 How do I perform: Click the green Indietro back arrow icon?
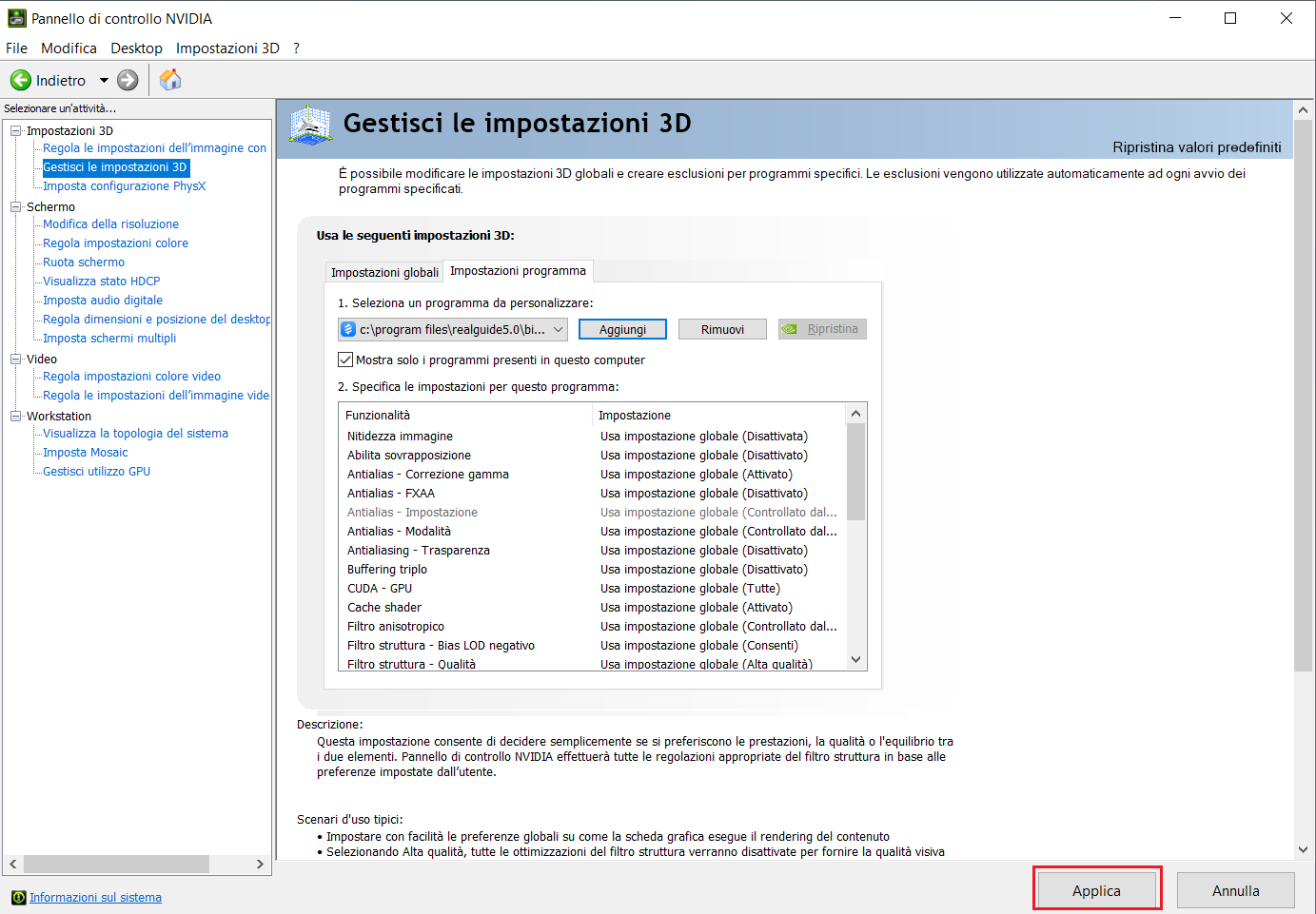coord(21,81)
